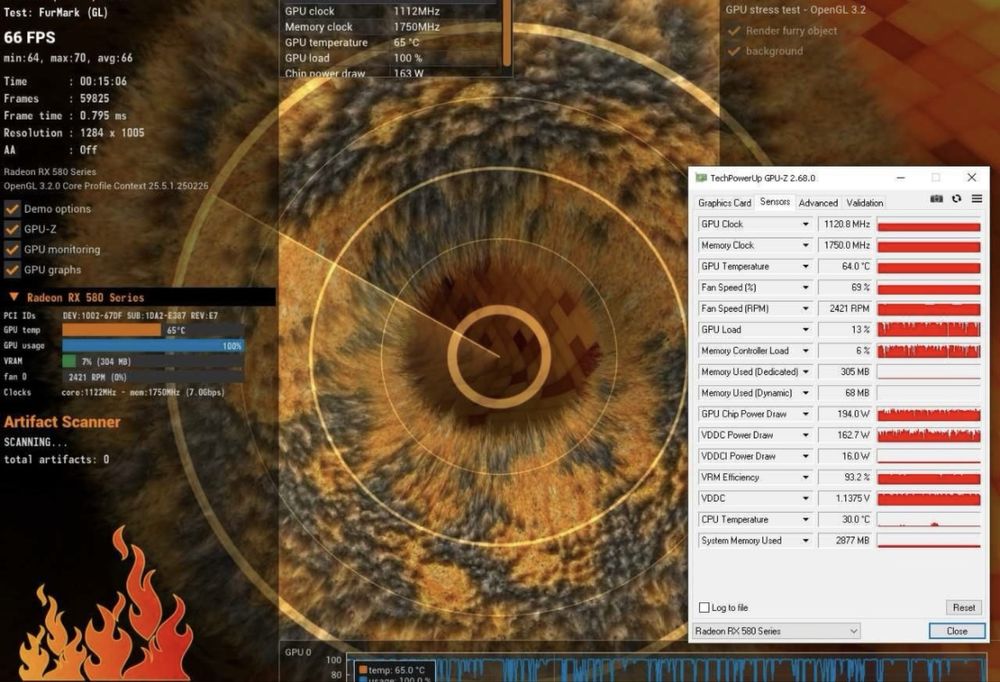Open the System Memory Used dropdown
The image size is (1000, 682).
click(x=805, y=541)
